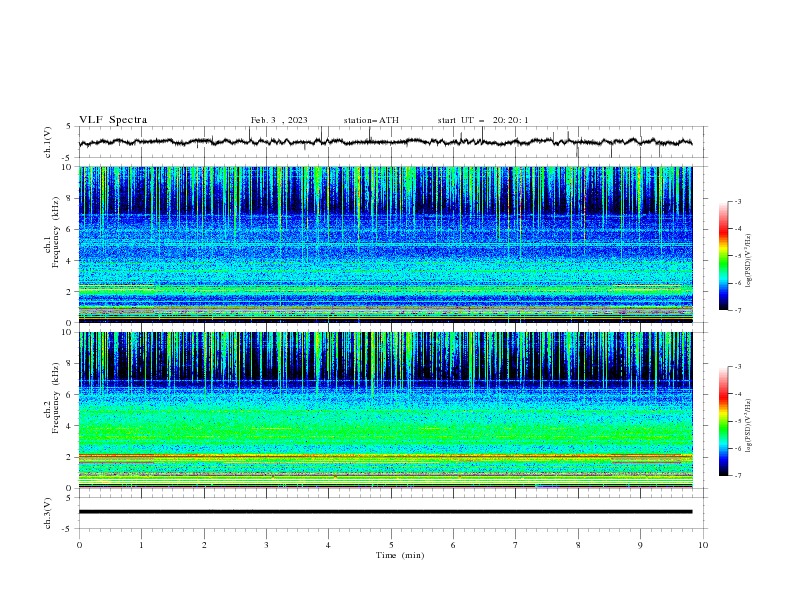The width and height of the screenshot is (792, 612).
Task: Click the red 2 kHz line in ch.2 spectrogram
Action: [385, 456]
